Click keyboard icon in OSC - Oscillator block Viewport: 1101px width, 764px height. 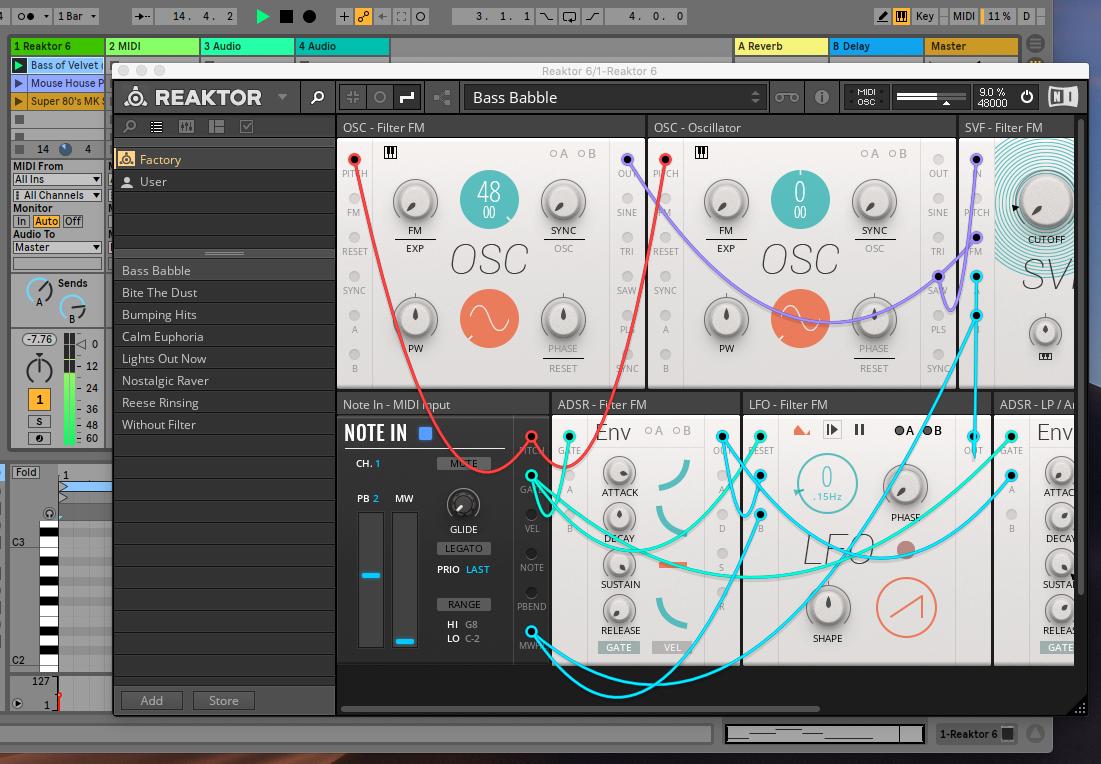click(x=701, y=152)
